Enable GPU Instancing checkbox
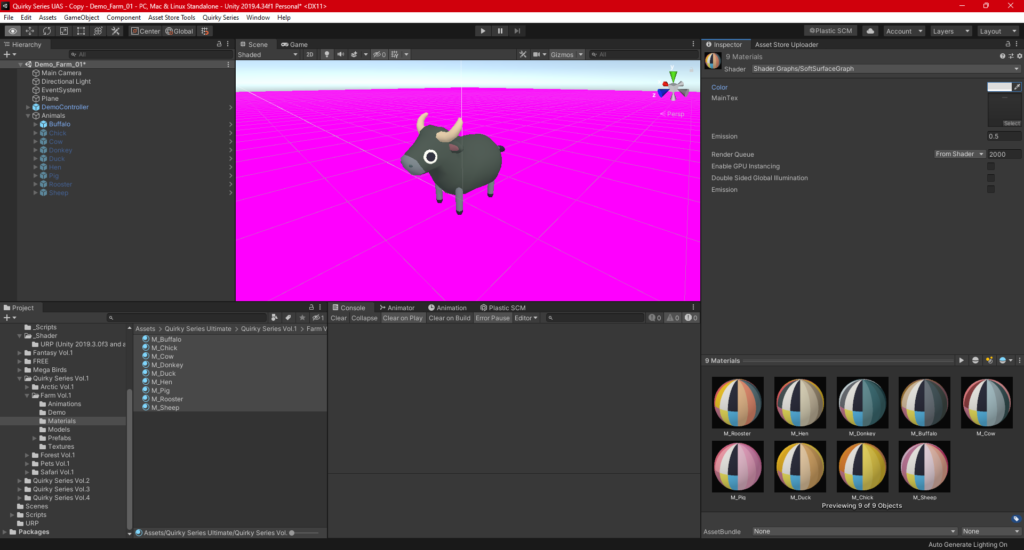The width and height of the screenshot is (1024, 550). click(x=991, y=166)
